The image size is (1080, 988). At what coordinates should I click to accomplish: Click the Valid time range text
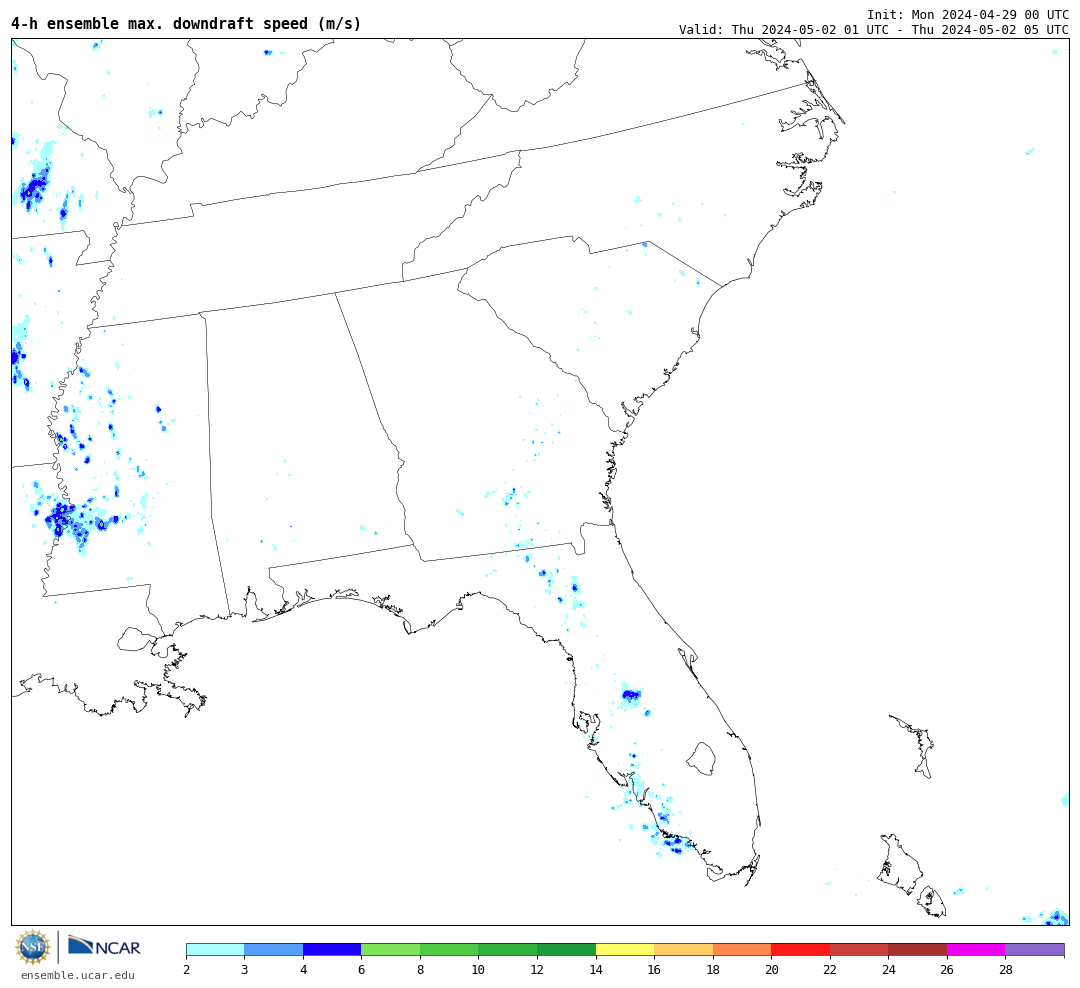tap(874, 30)
